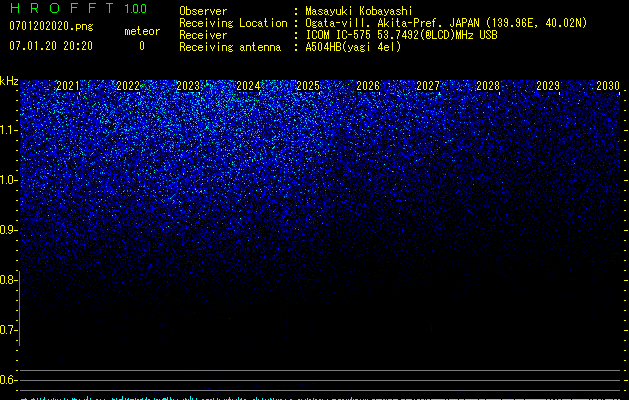629x400 pixels.
Task: Click the ICOM IC-575 53.7492 MHz receiver text
Action: pos(401,35)
